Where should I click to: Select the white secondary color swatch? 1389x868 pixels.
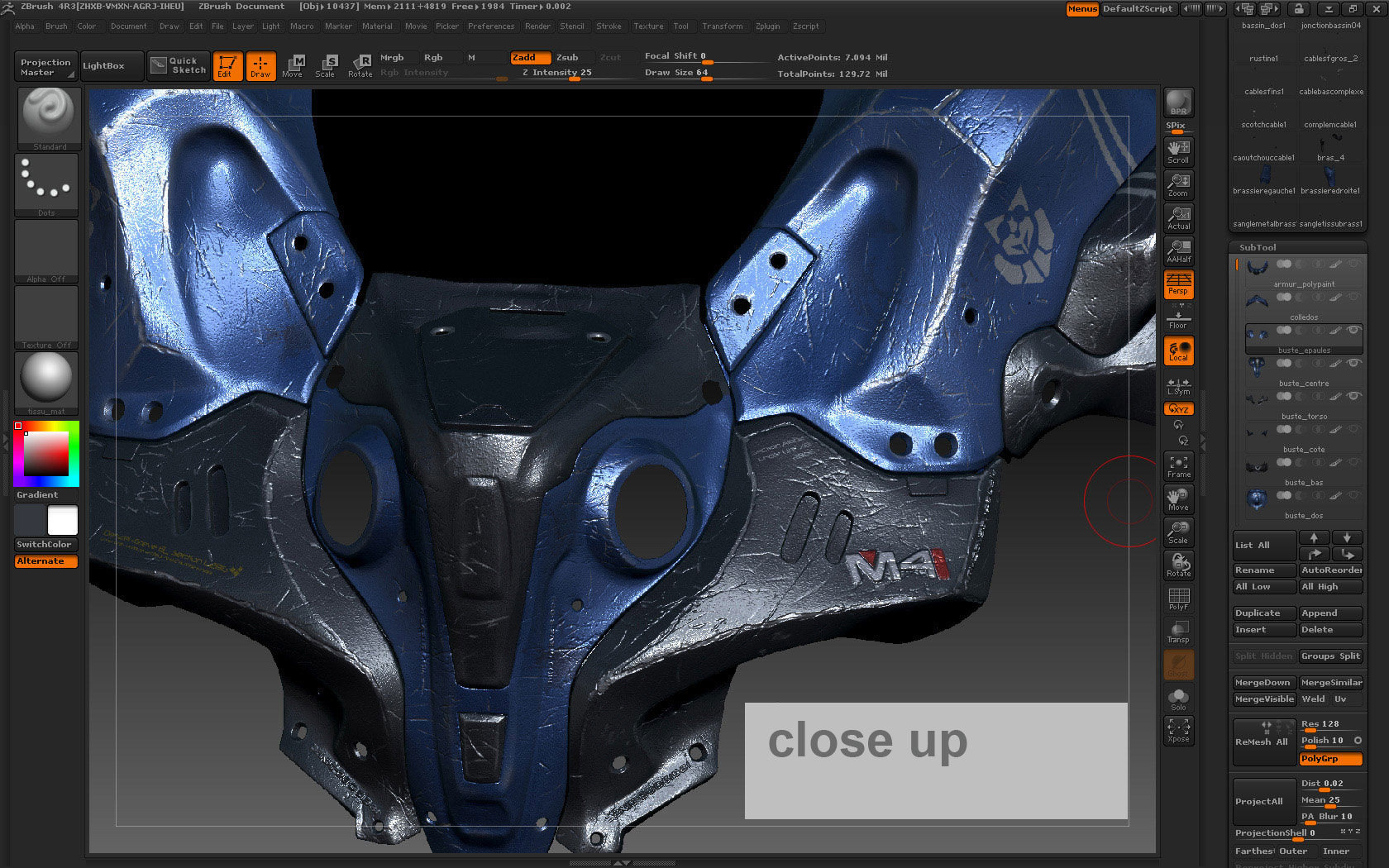62,520
